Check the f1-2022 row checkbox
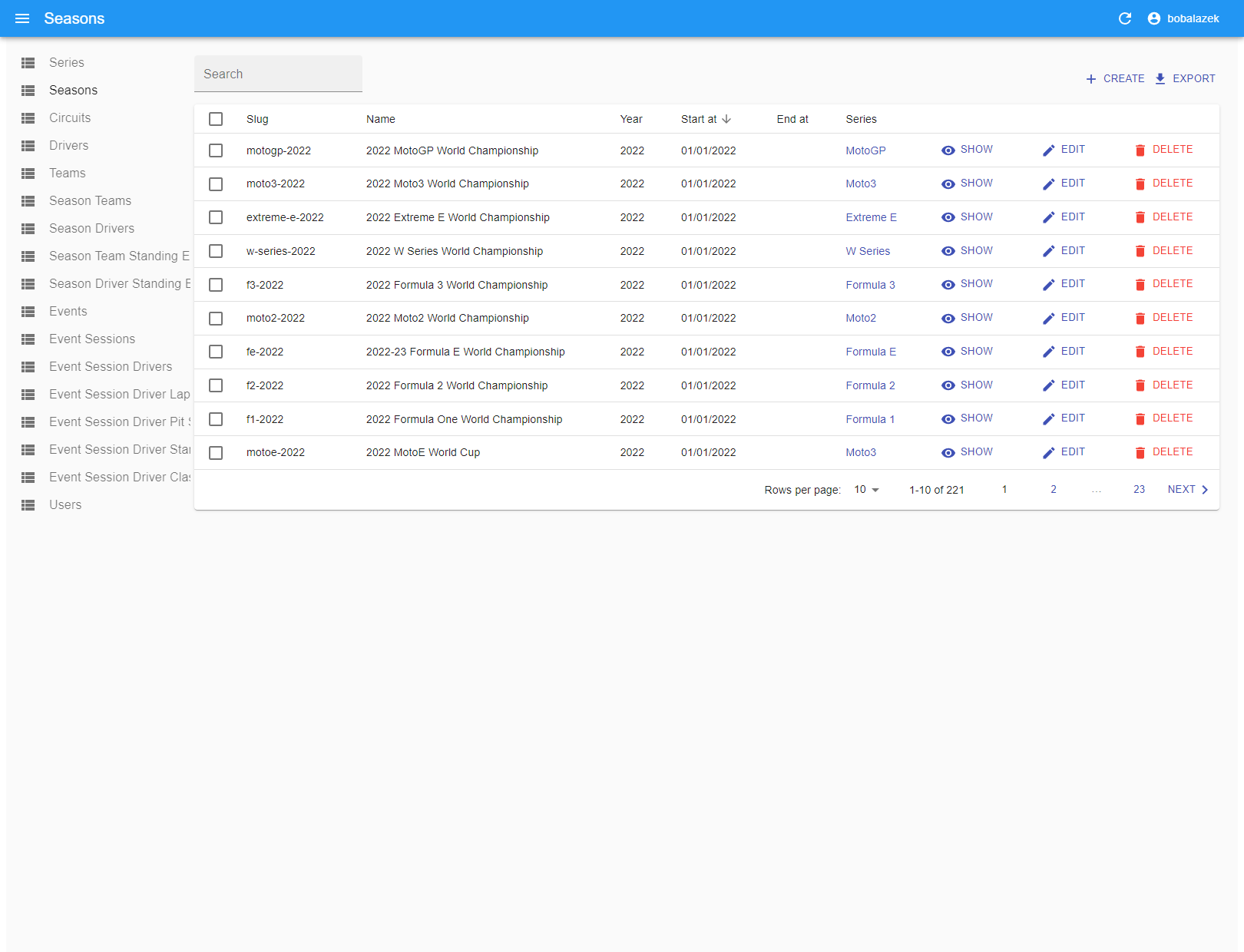 tap(216, 419)
